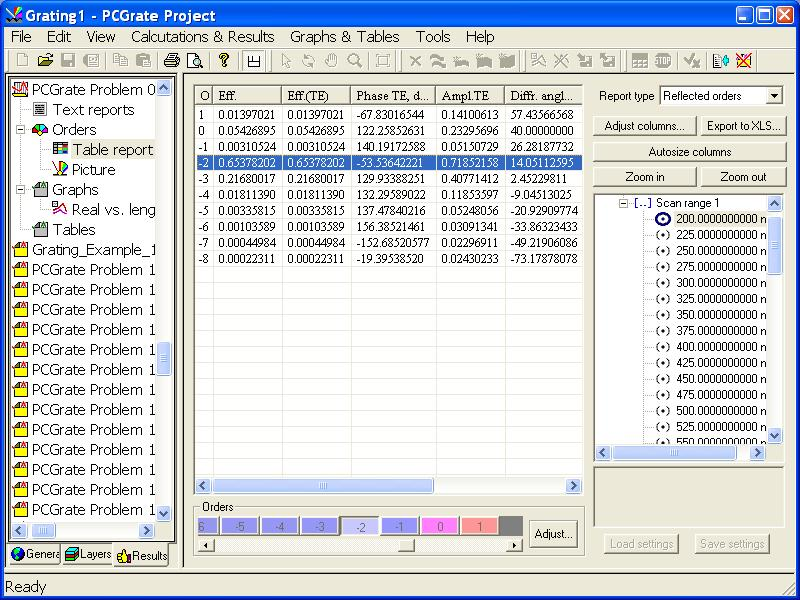Viewport: 800px width, 600px height.
Task: Open Print Preview from the toolbar
Action: [195, 61]
